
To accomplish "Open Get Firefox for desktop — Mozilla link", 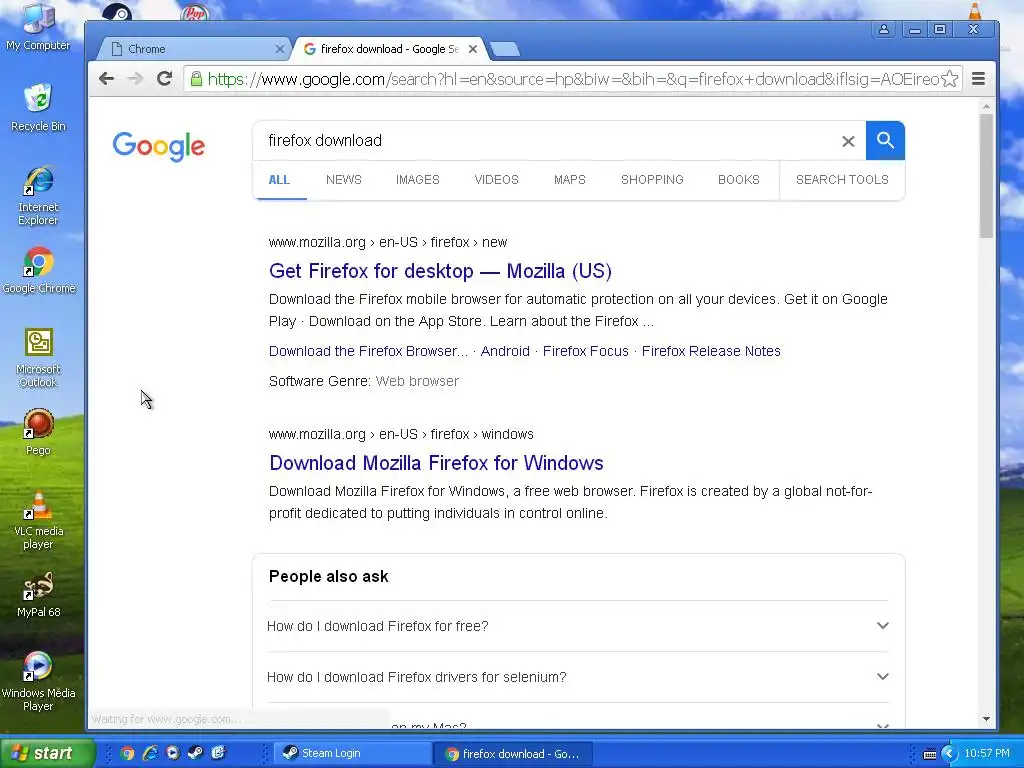I will tap(440, 271).
